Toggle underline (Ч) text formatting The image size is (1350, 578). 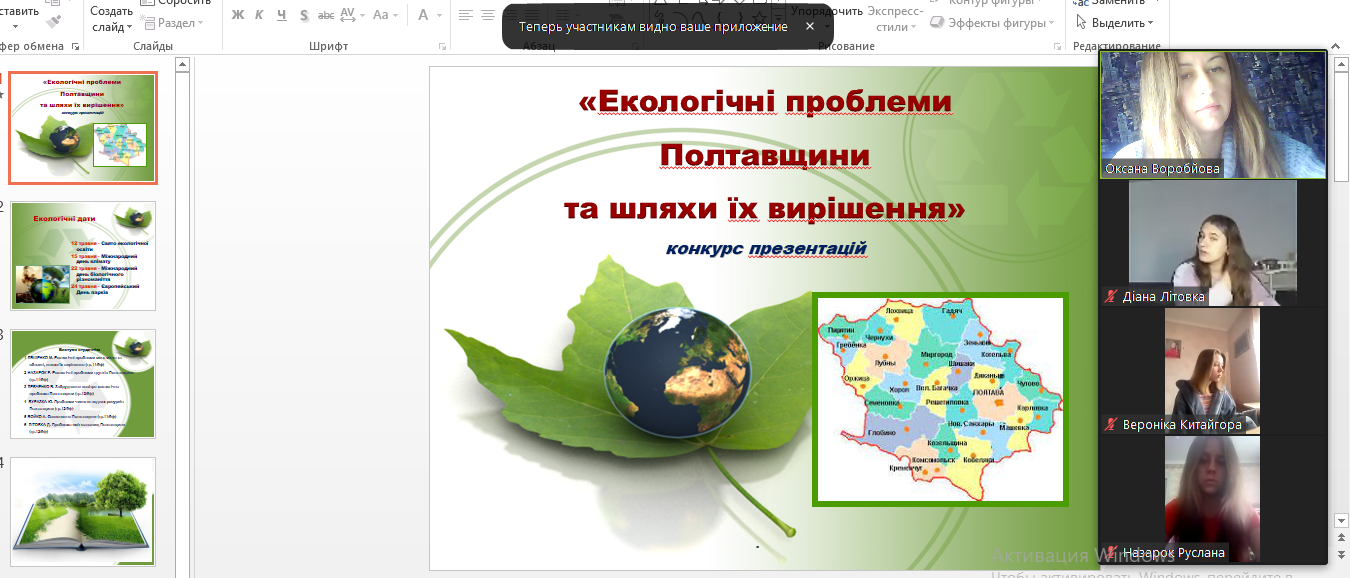[281, 15]
